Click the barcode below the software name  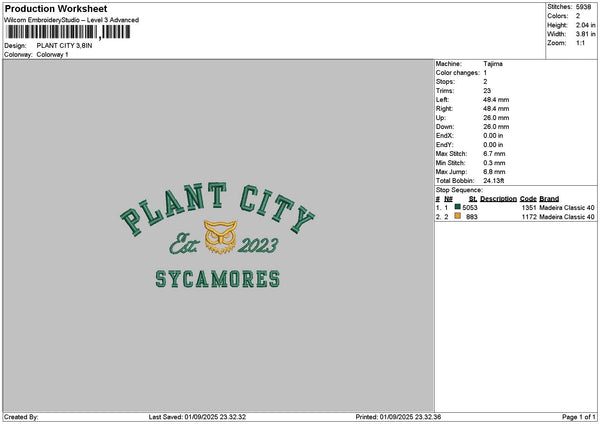[x=67, y=32]
